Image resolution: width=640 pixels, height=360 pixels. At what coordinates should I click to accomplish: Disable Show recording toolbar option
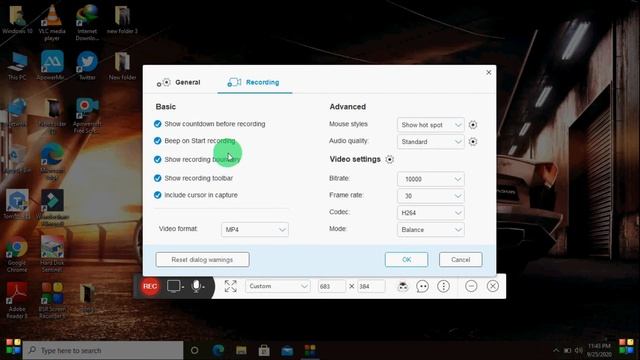[158, 178]
